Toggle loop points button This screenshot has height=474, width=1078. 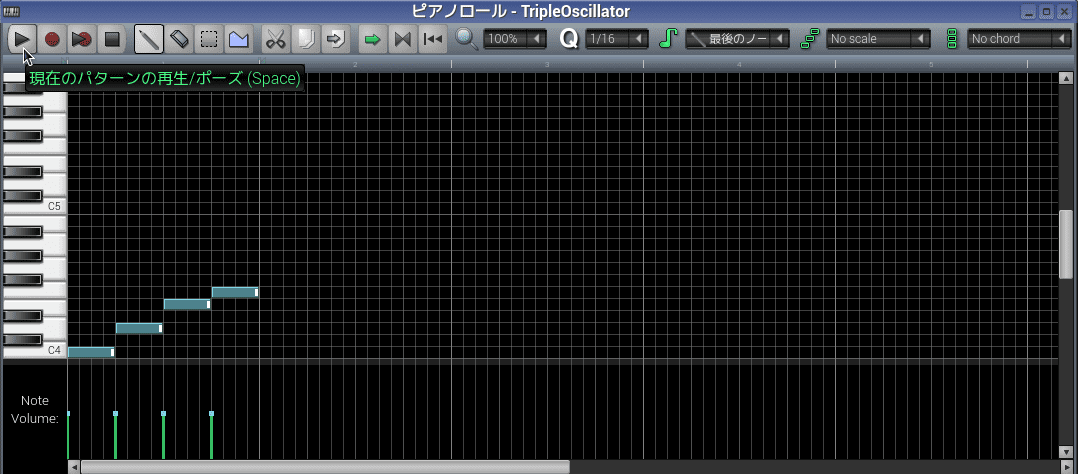tap(402, 39)
